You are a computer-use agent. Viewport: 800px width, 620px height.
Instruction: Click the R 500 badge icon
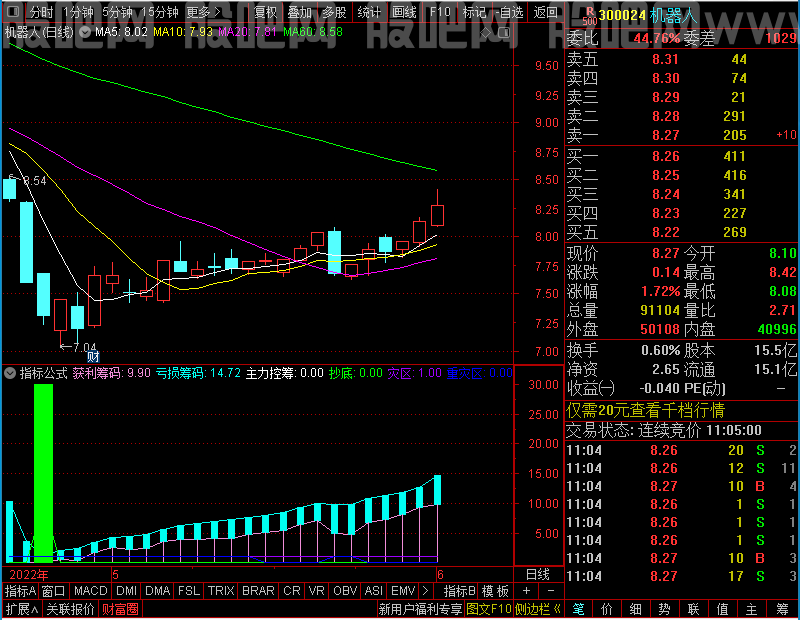pyautogui.click(x=589, y=16)
